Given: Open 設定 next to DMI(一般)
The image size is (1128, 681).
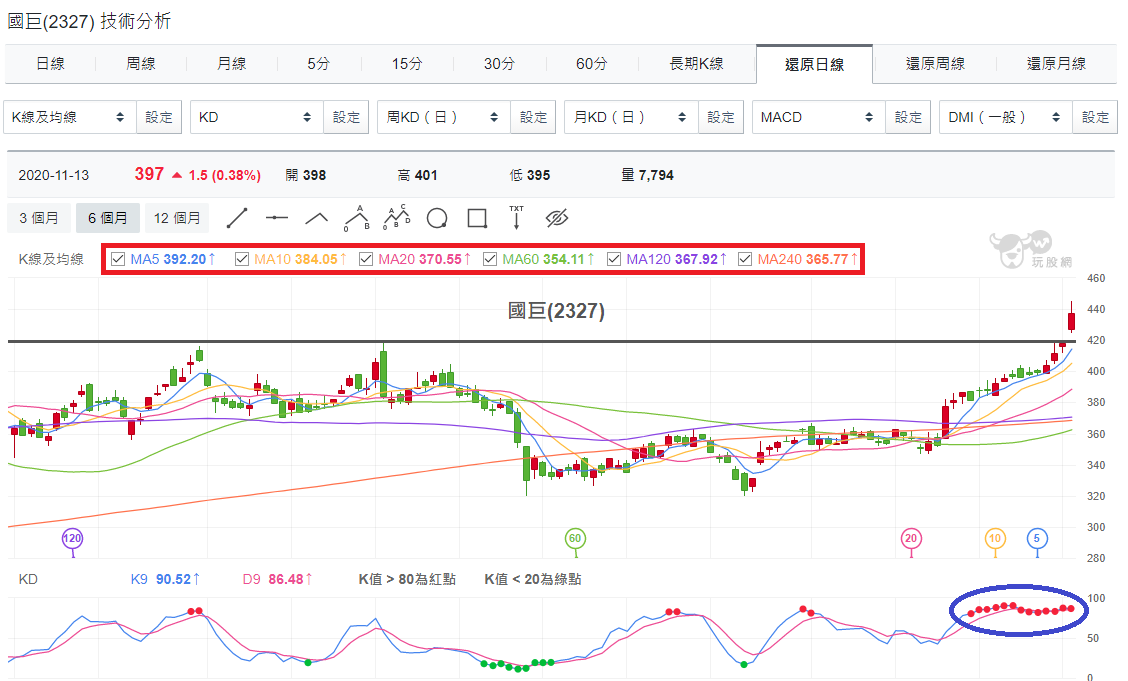Looking at the screenshot, I should pyautogui.click(x=1095, y=117).
